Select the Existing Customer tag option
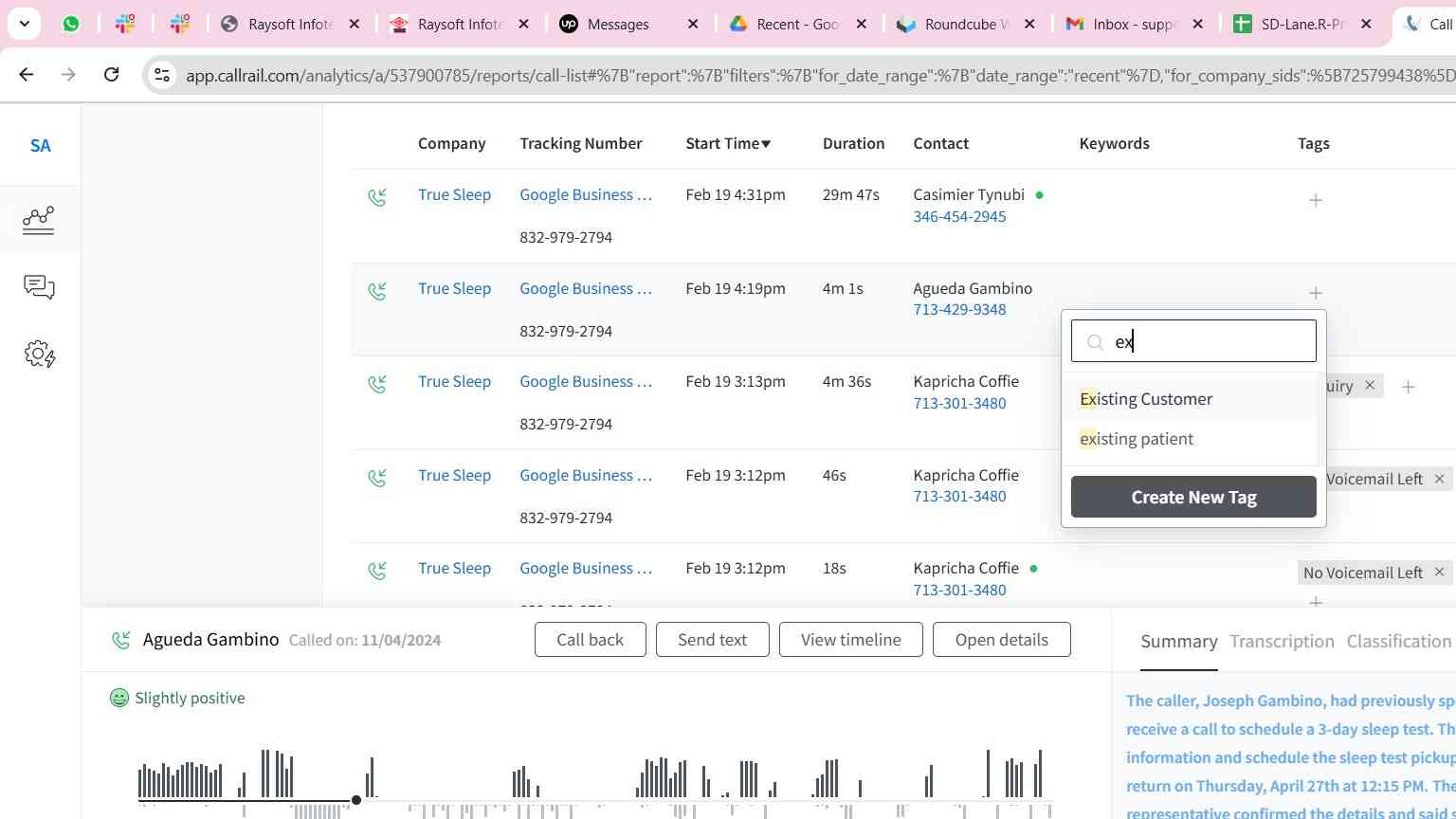This screenshot has height=819, width=1456. tap(1193, 399)
